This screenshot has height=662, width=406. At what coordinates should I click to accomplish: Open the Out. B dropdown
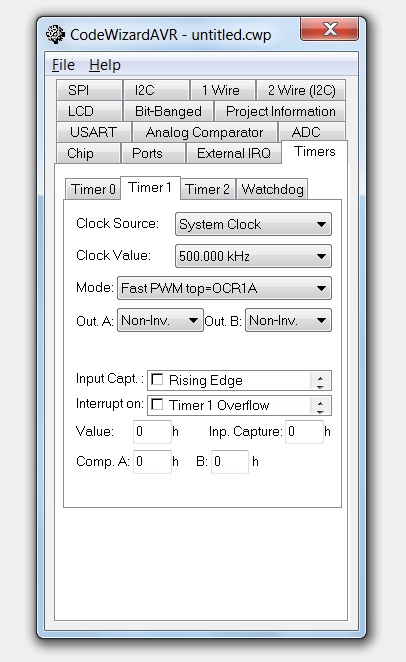[x=288, y=320]
